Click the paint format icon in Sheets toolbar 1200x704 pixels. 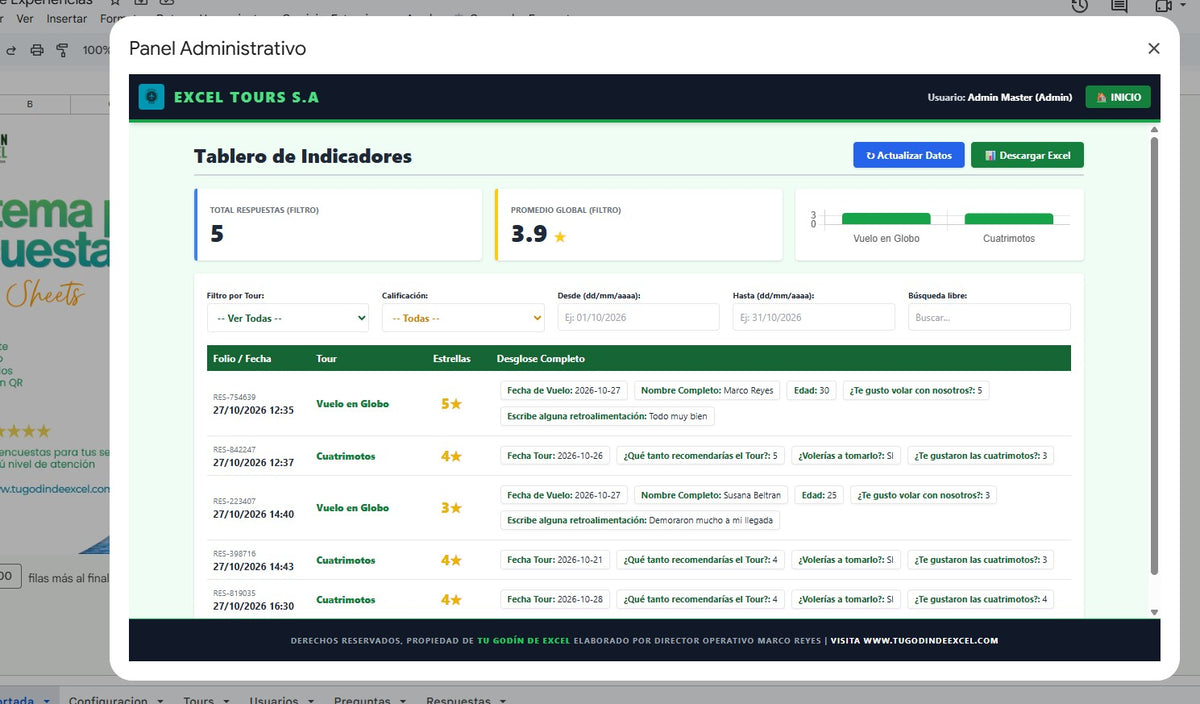tap(62, 50)
